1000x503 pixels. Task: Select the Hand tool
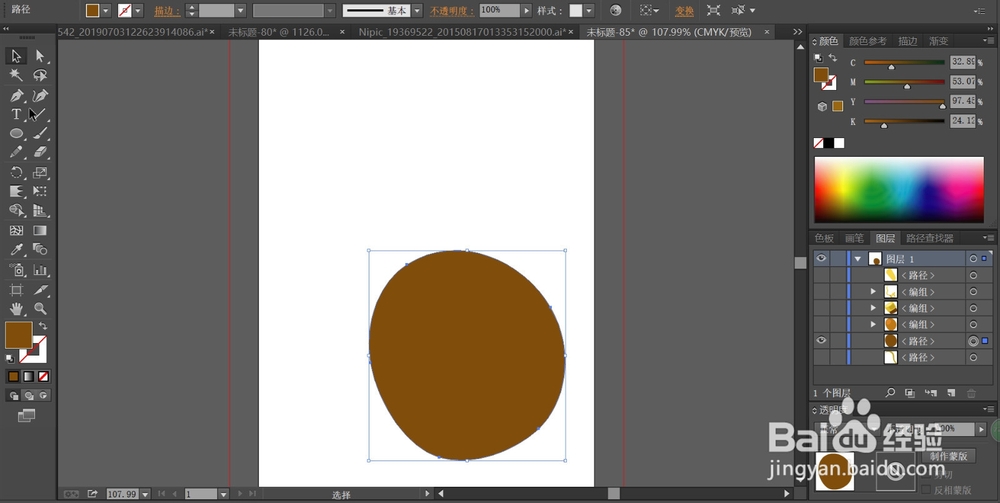pyautogui.click(x=16, y=309)
